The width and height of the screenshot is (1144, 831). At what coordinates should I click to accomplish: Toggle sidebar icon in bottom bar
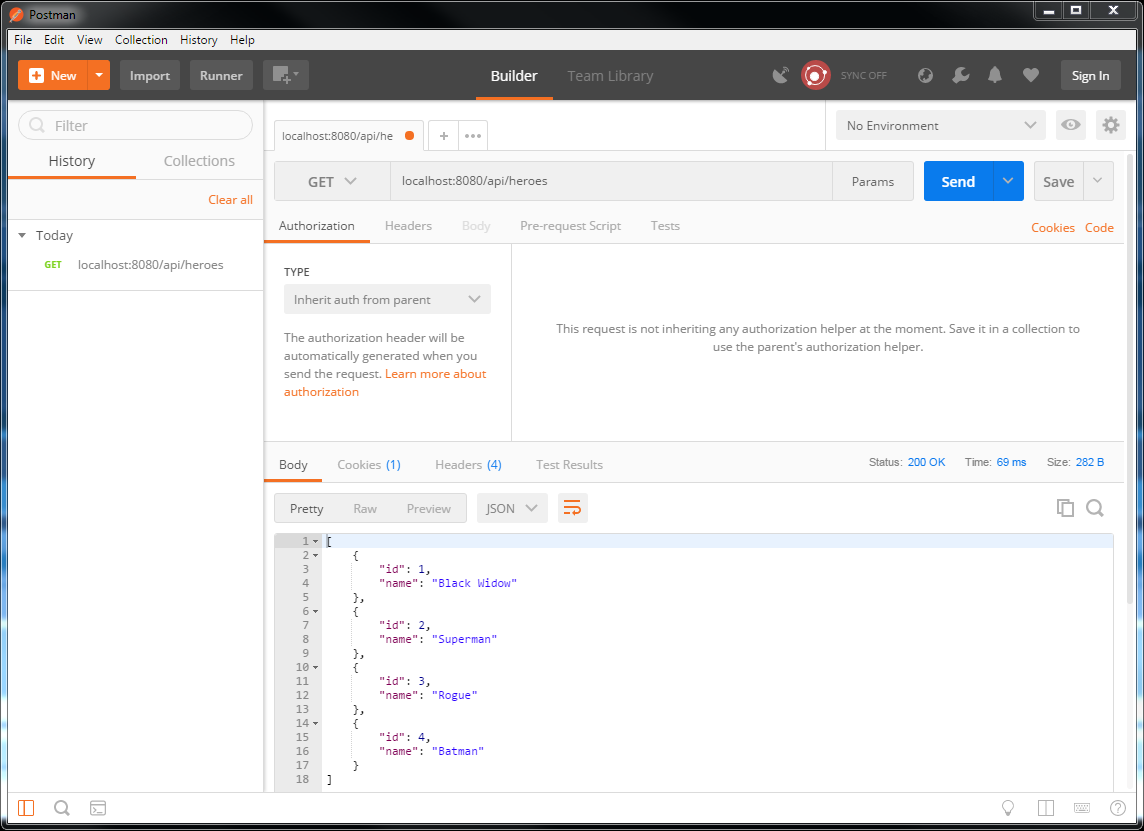(x=26, y=808)
